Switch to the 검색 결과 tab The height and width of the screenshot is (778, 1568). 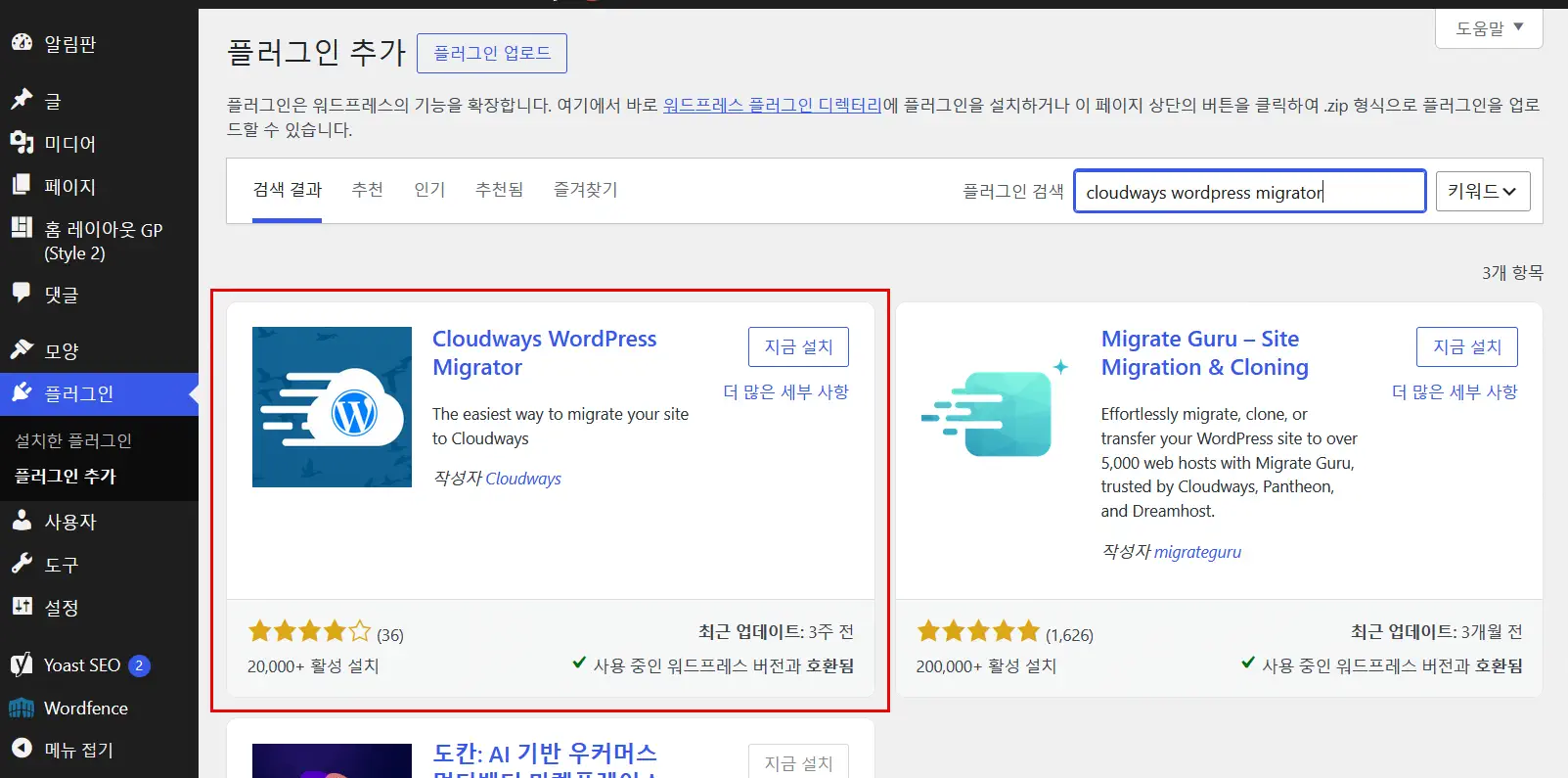coord(287,190)
